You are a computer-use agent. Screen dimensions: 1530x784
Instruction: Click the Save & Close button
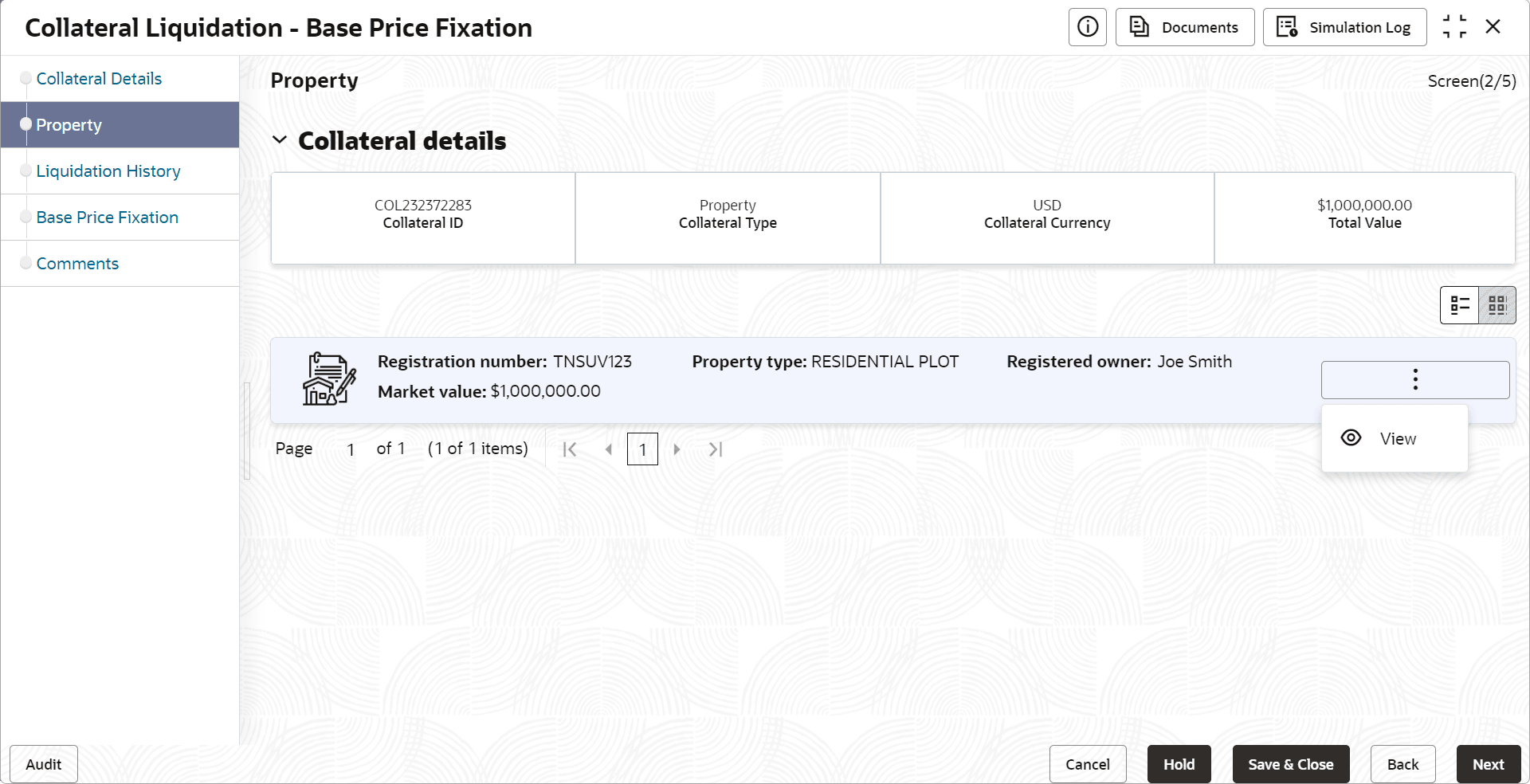coord(1290,764)
